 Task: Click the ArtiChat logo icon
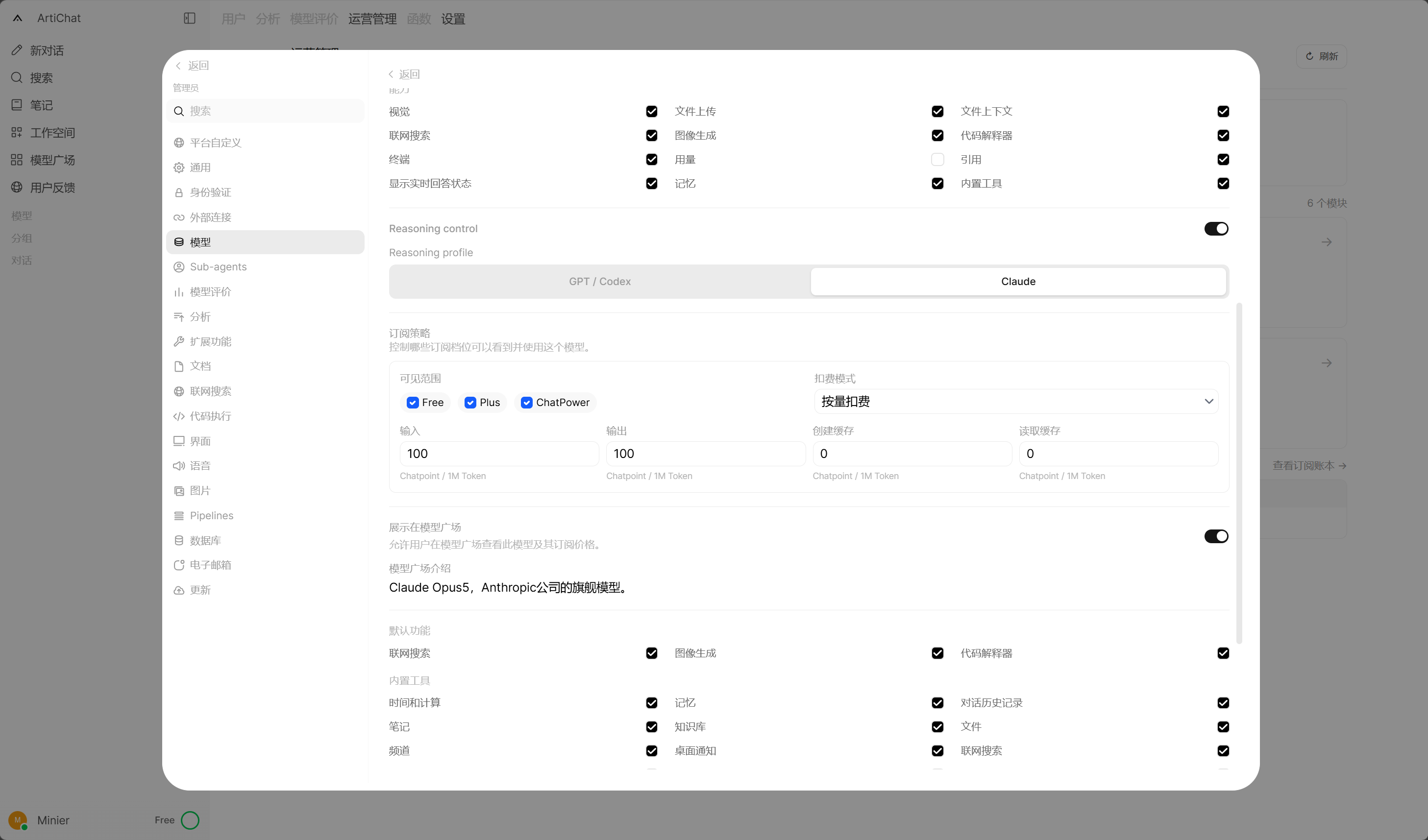point(18,18)
